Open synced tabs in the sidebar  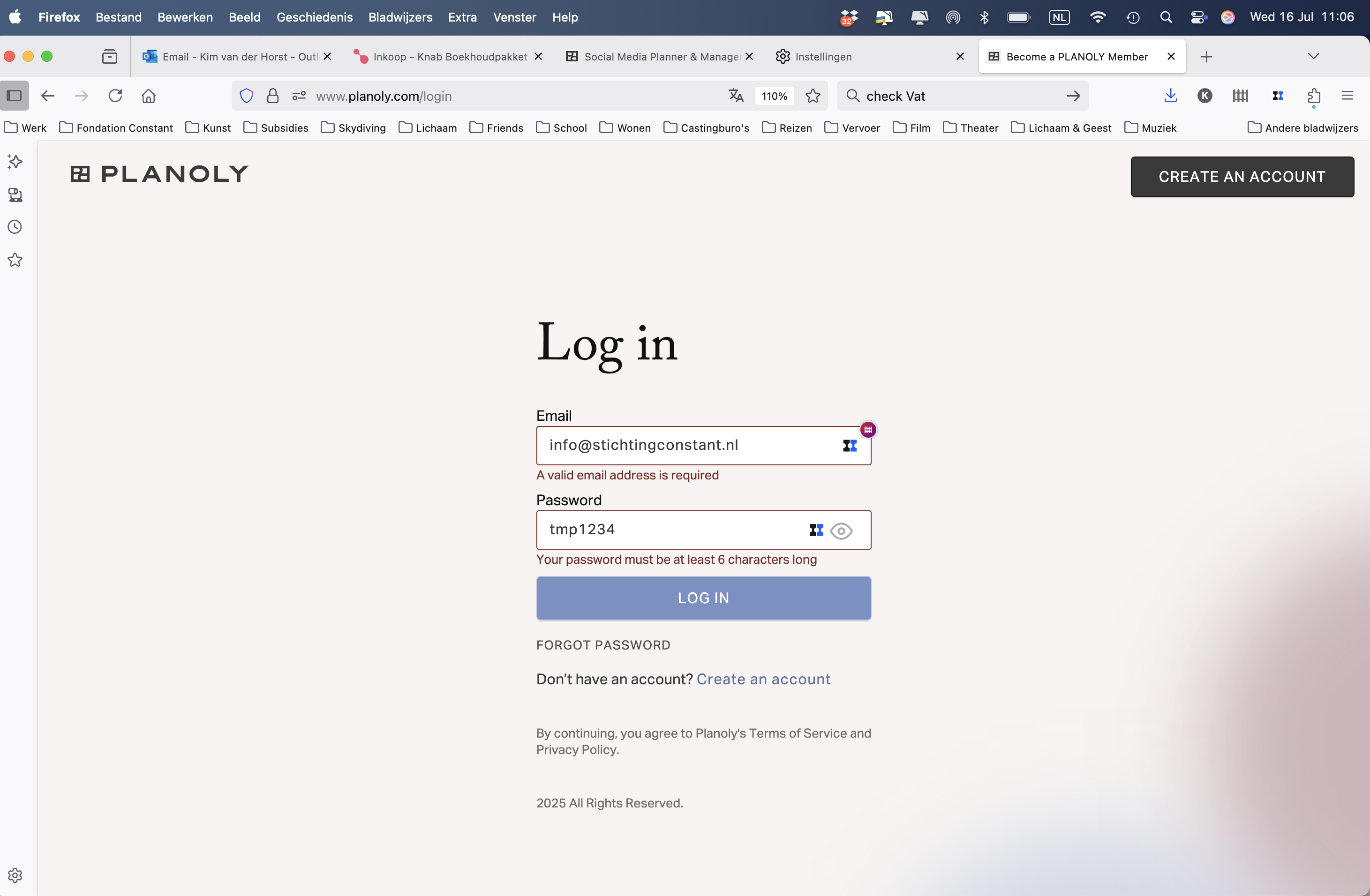pos(15,194)
